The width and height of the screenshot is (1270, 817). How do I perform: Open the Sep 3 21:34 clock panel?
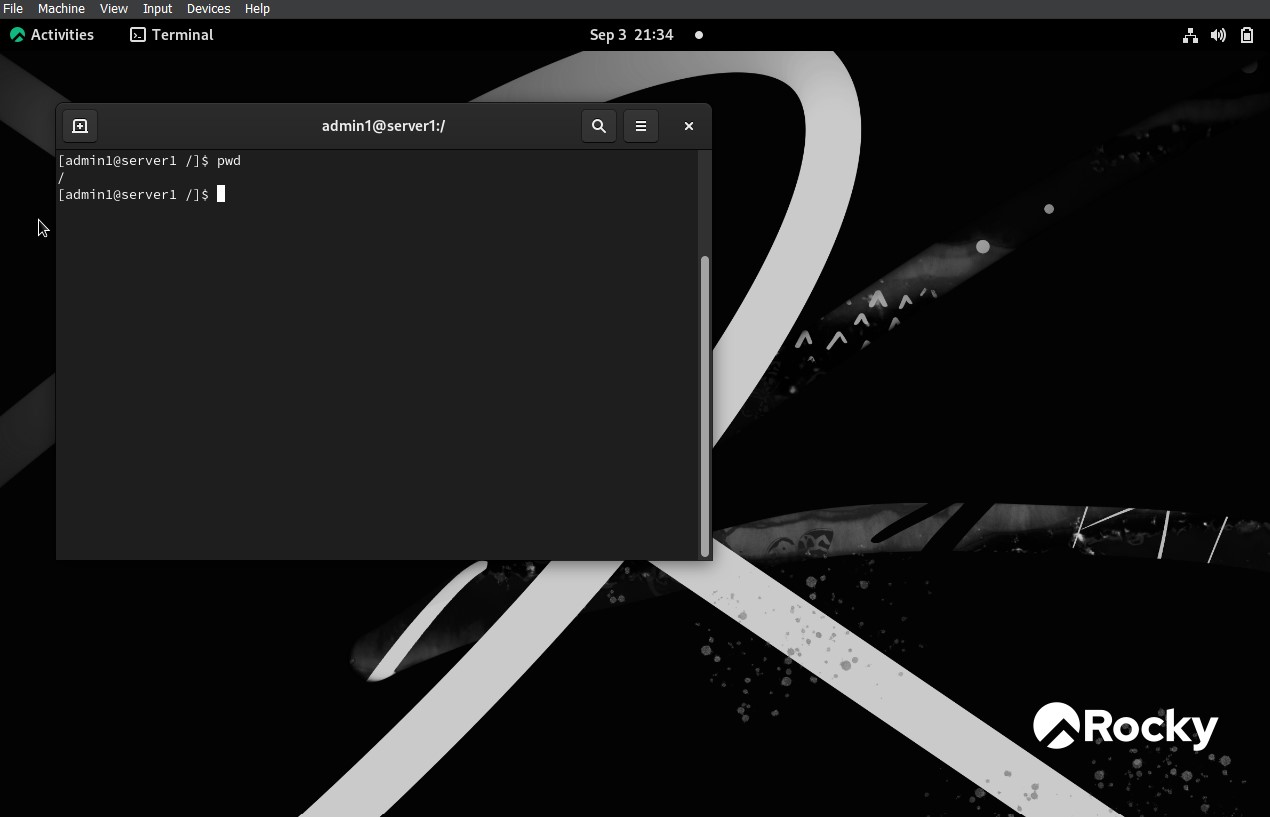pyautogui.click(x=632, y=35)
